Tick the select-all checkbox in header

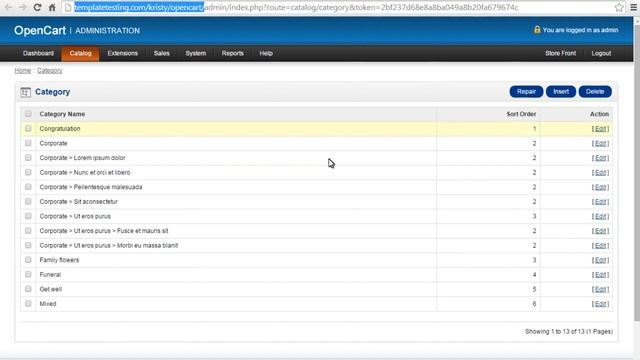pos(28,114)
